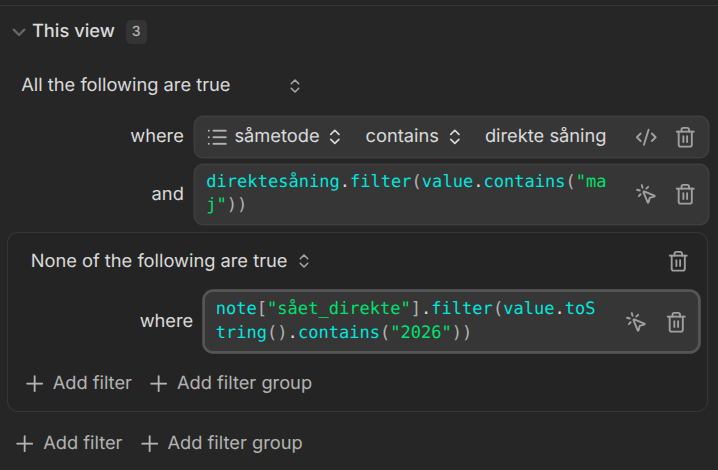Screen dimensions: 718x470
Task: Open the None of the following are true selector
Action: 170,261
